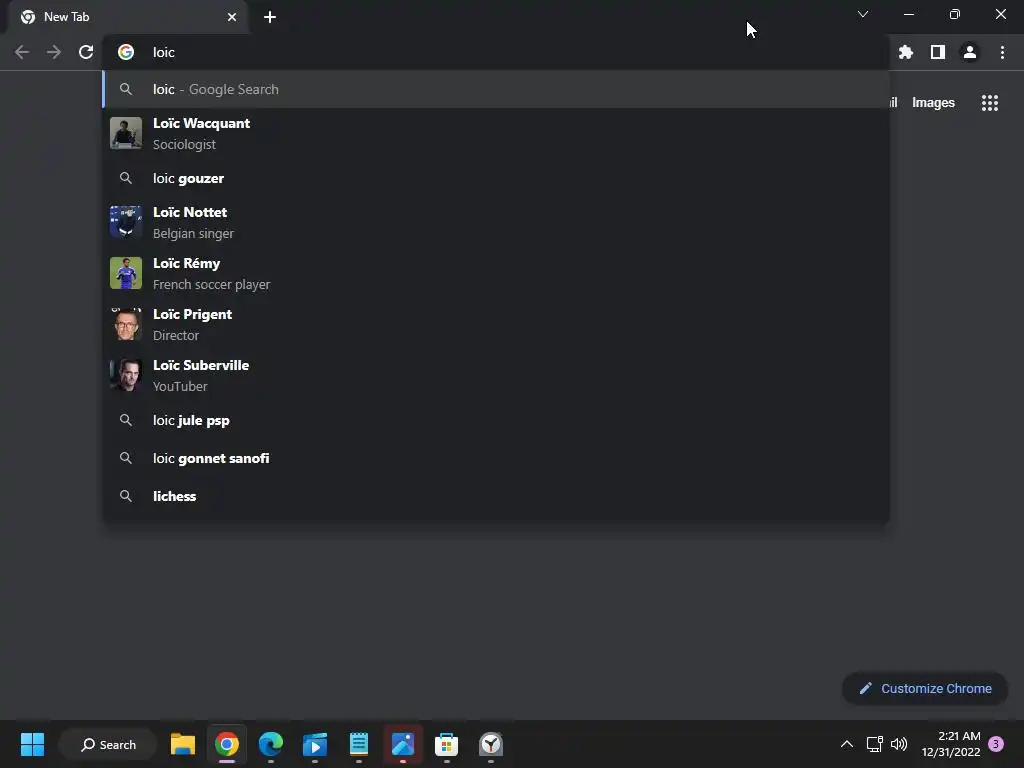Click Customize Chrome button
This screenshot has width=1024, height=768.
(925, 688)
